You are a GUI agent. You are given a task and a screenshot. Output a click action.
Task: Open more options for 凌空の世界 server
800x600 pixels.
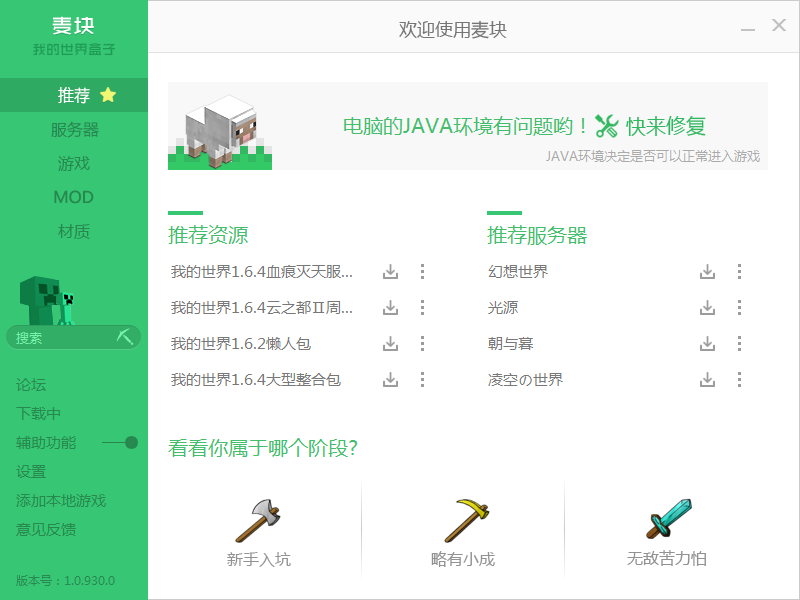click(x=738, y=380)
